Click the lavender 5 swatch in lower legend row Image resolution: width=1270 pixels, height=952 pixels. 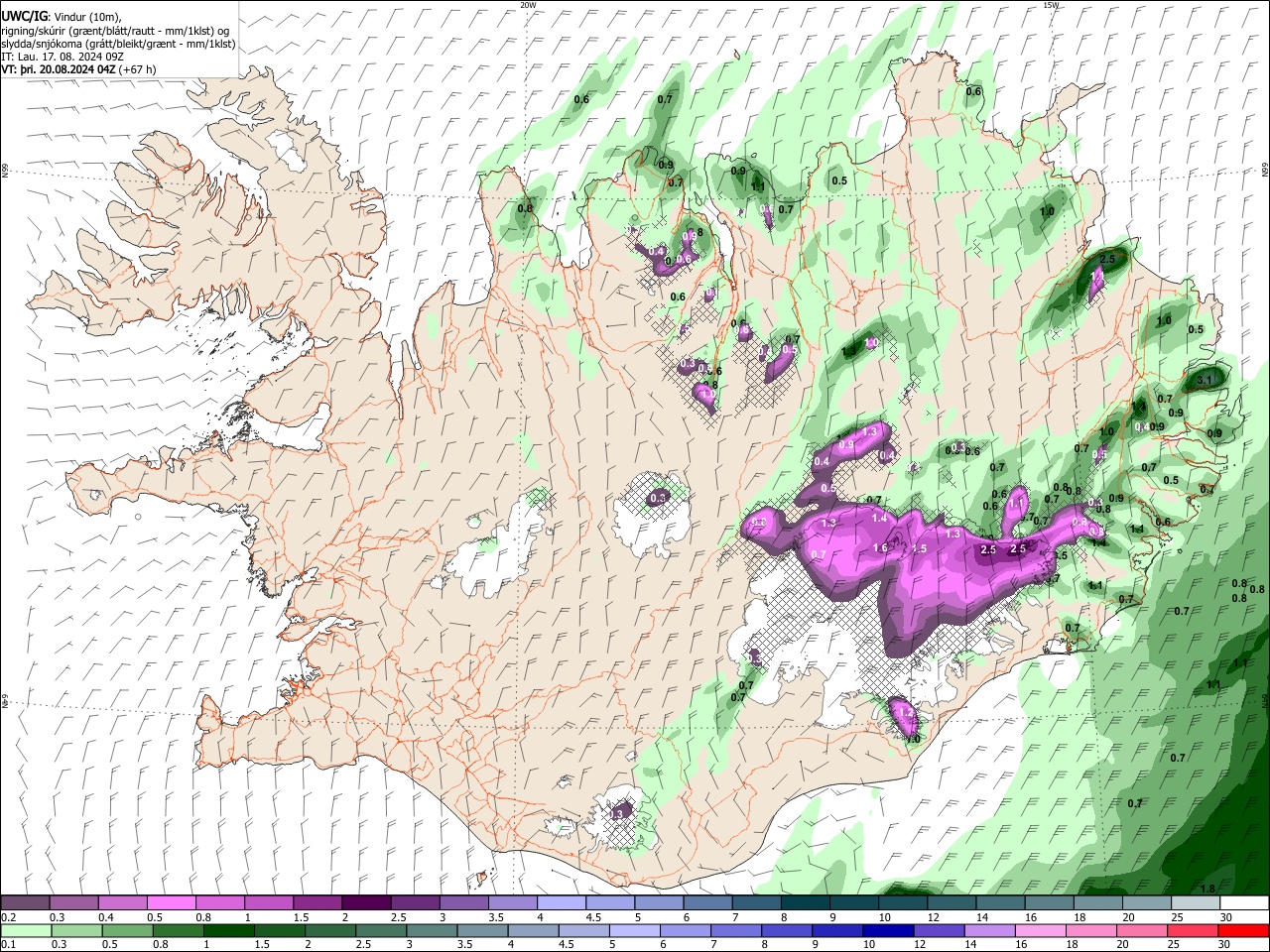pos(634,931)
